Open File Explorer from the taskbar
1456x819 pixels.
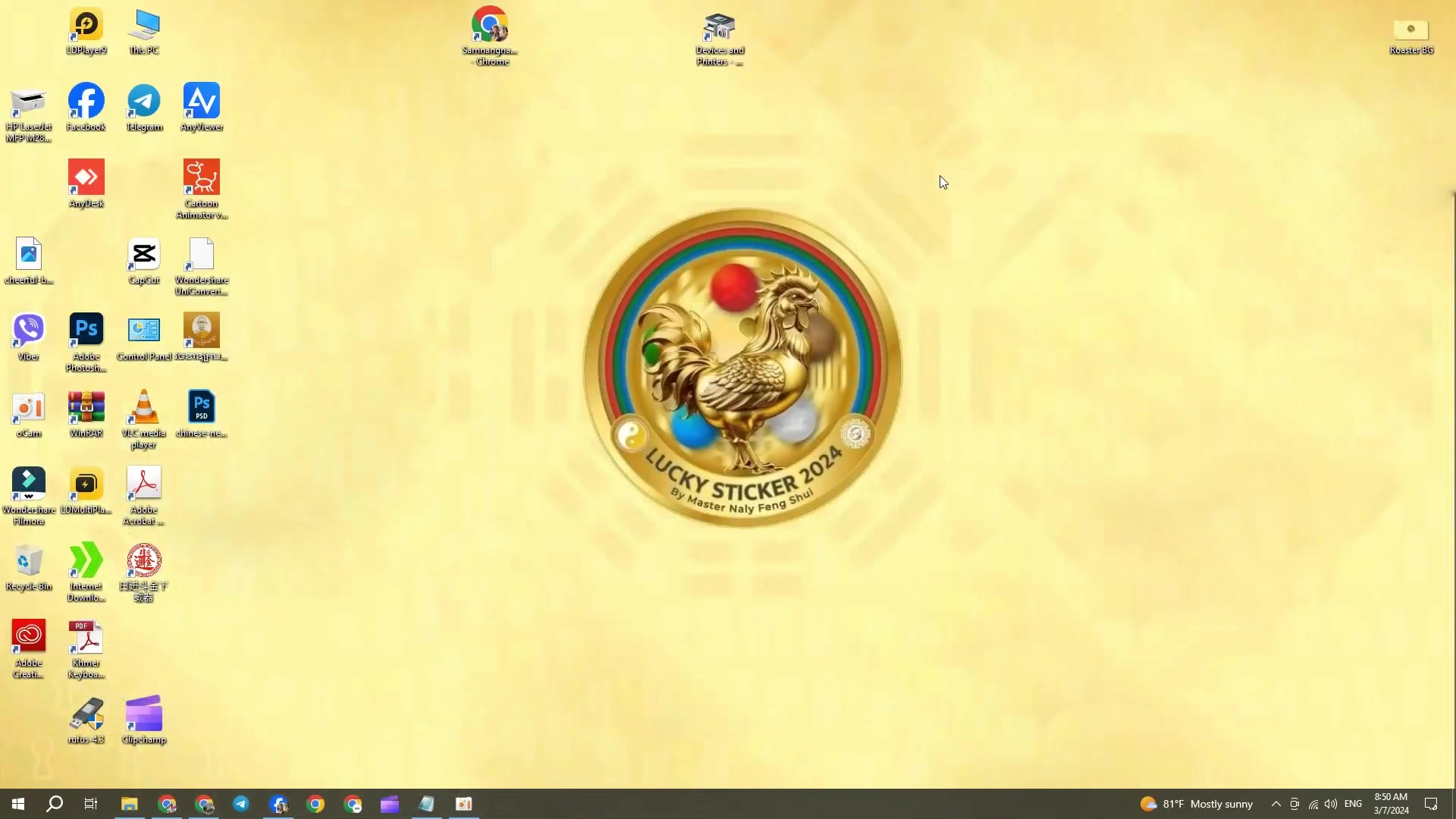tap(130, 804)
